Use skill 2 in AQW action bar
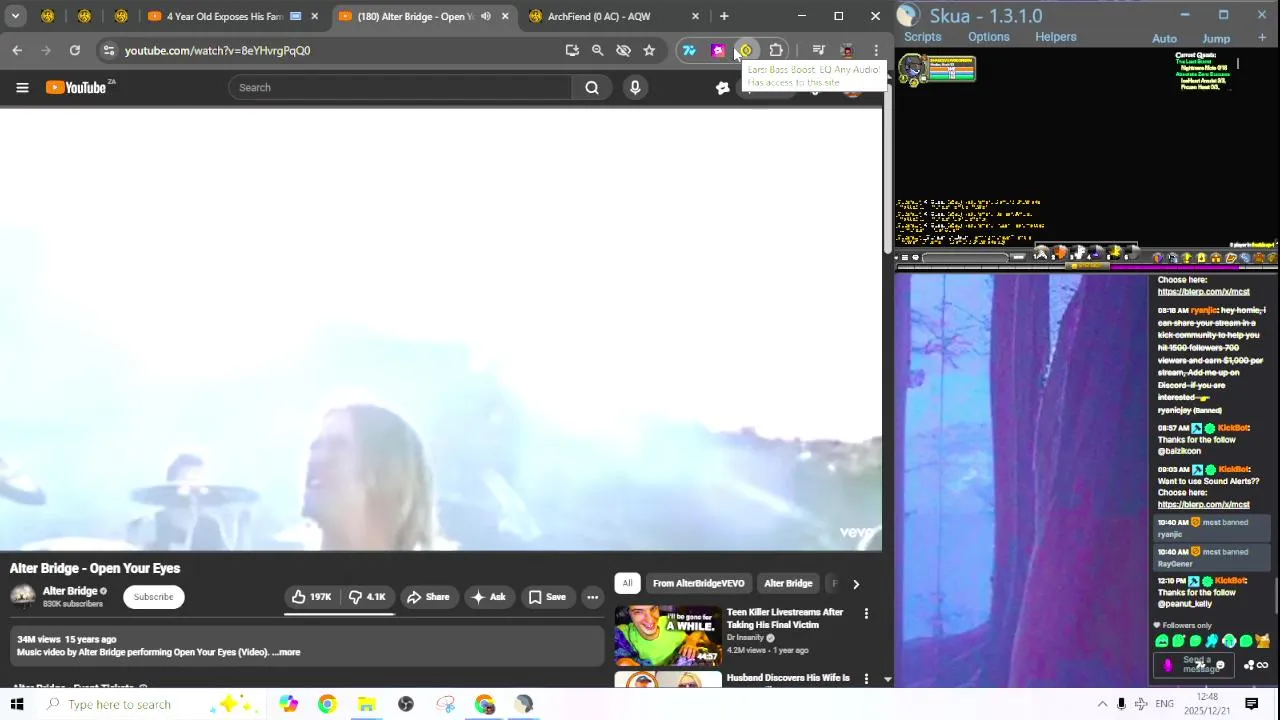Image resolution: width=1280 pixels, height=720 pixels. (1061, 254)
